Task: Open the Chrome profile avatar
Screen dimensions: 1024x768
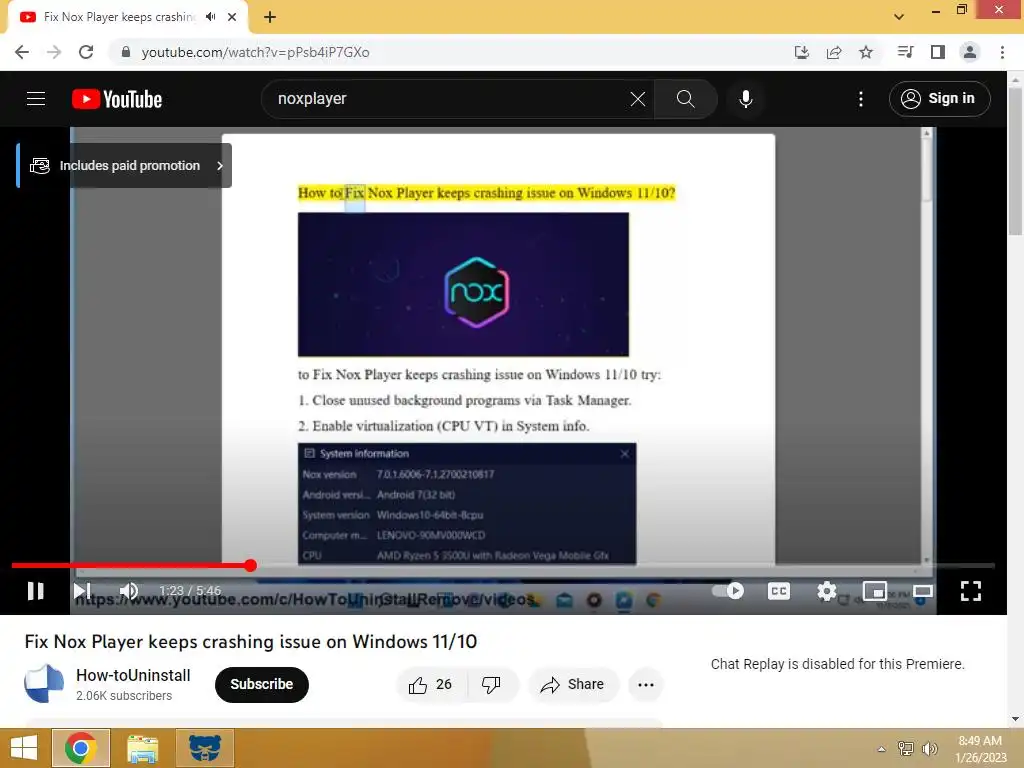Action: [970, 52]
